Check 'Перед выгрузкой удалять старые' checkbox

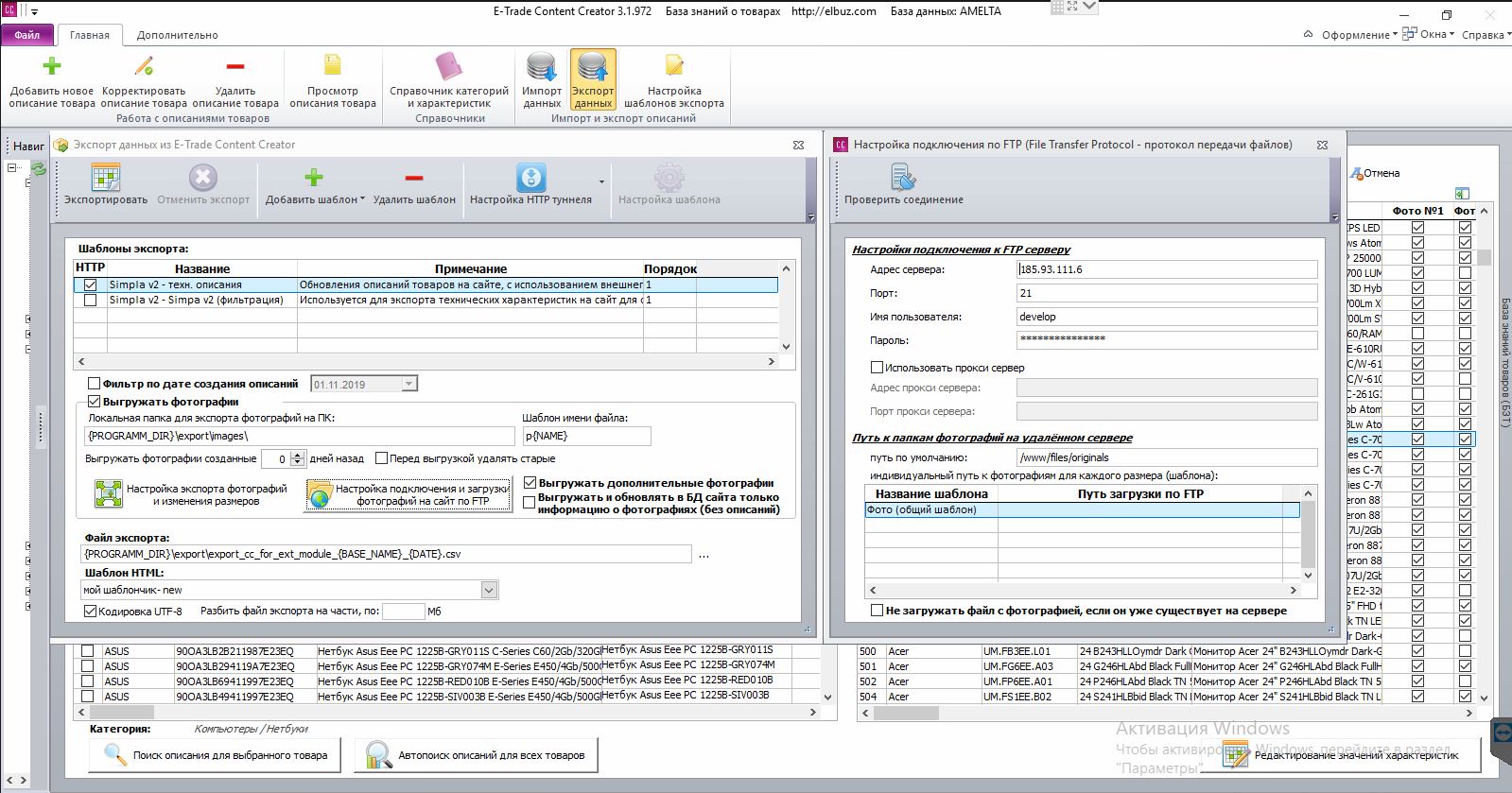[381, 458]
